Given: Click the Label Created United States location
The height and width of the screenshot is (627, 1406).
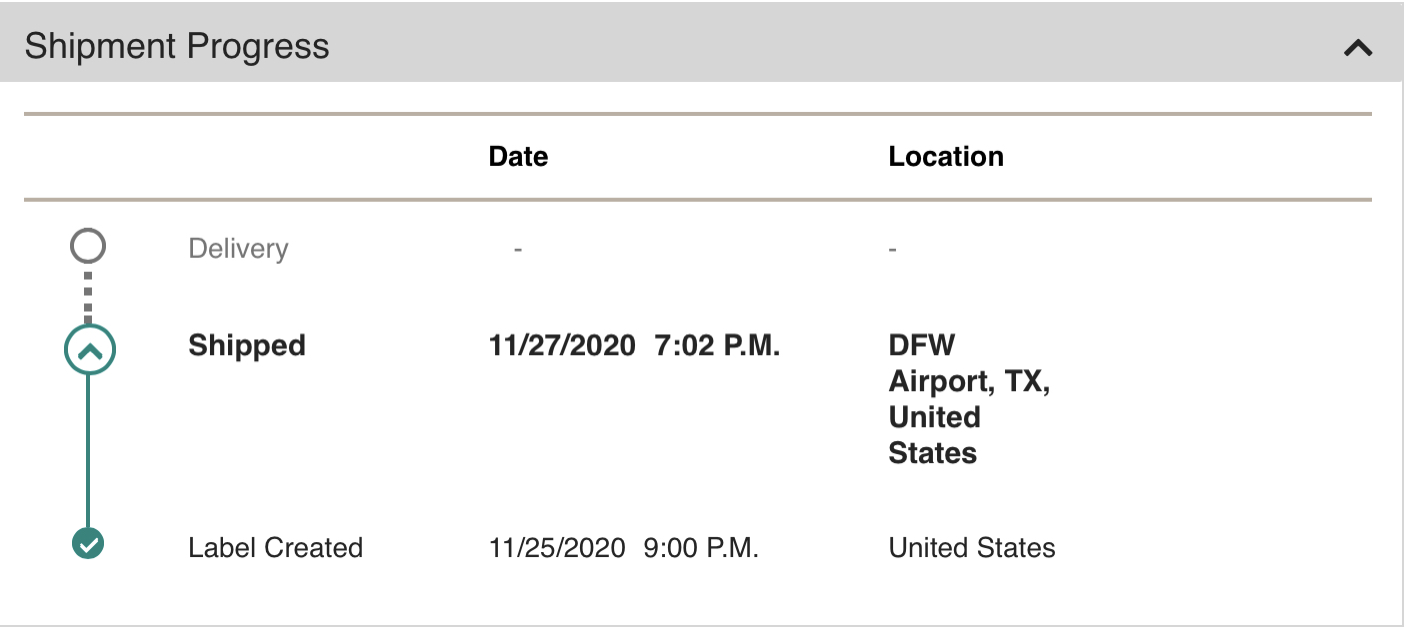Looking at the screenshot, I should coord(971,548).
